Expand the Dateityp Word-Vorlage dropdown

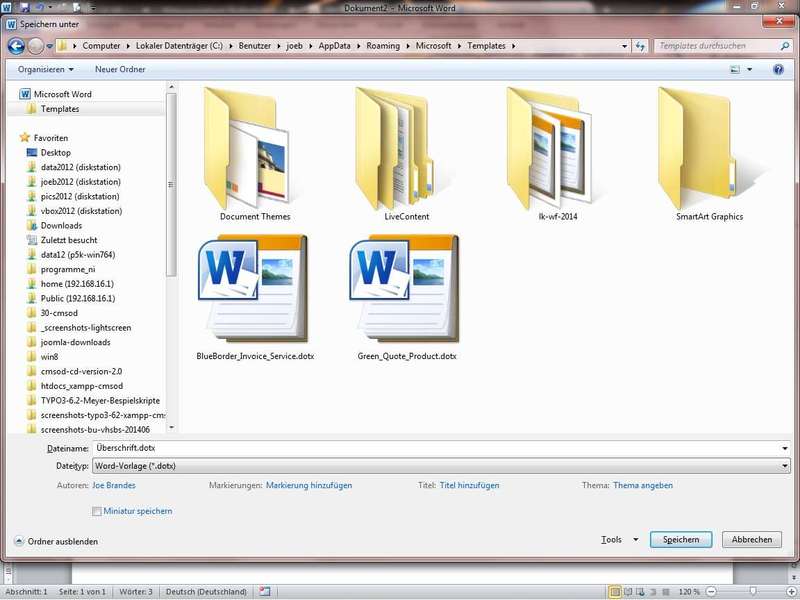coord(440,466)
